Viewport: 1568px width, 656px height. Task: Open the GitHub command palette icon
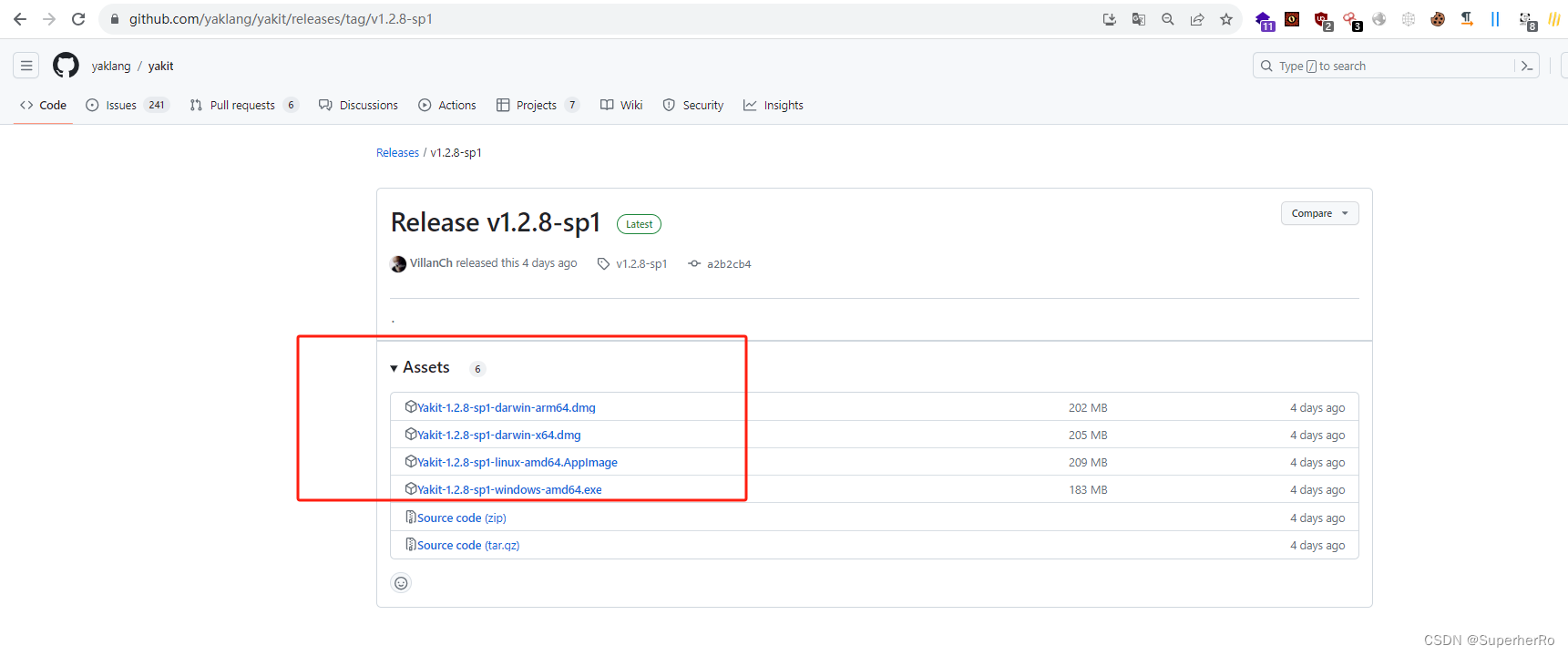1527,66
